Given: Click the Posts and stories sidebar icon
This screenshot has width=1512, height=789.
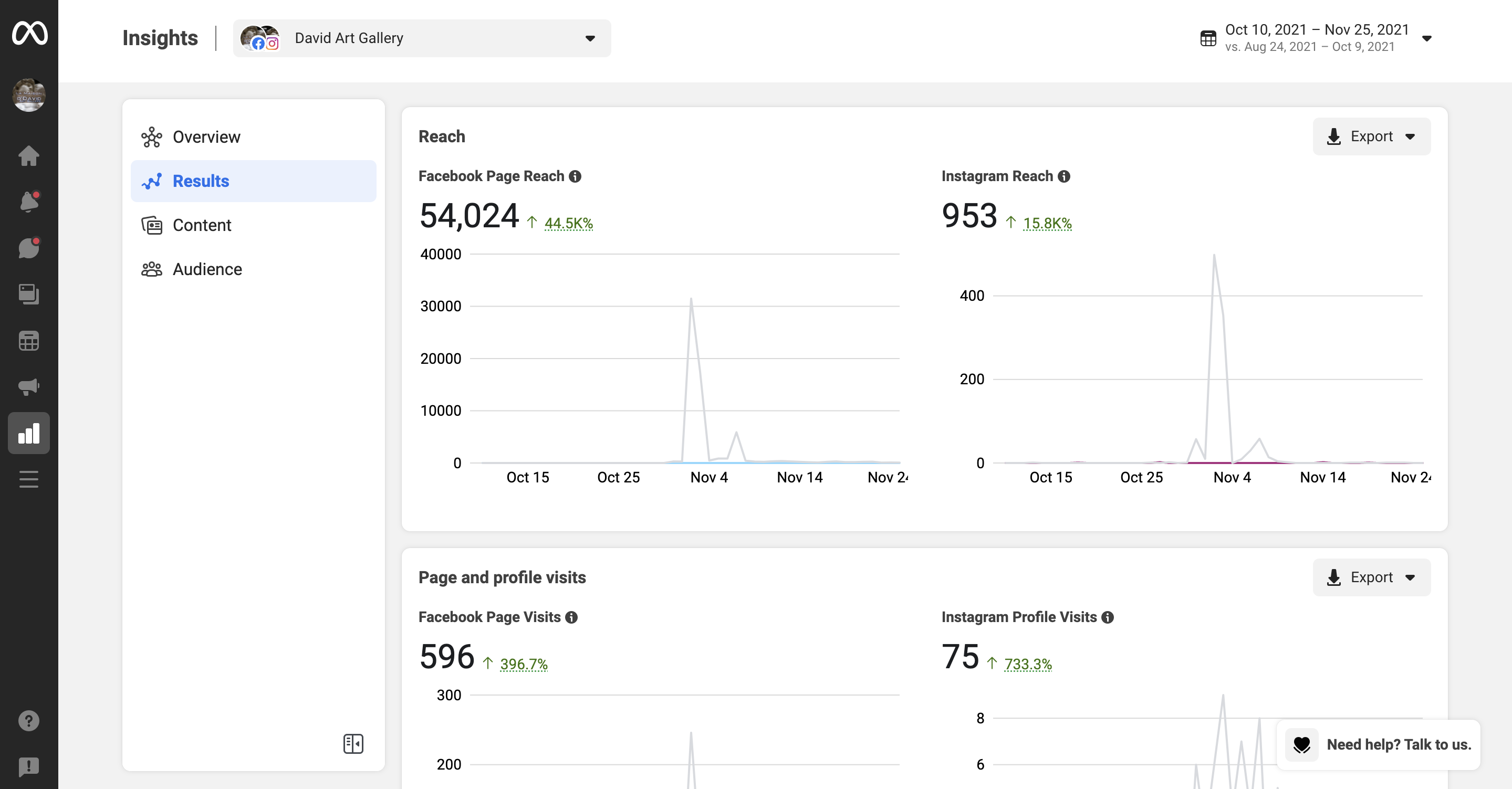Looking at the screenshot, I should (x=29, y=294).
